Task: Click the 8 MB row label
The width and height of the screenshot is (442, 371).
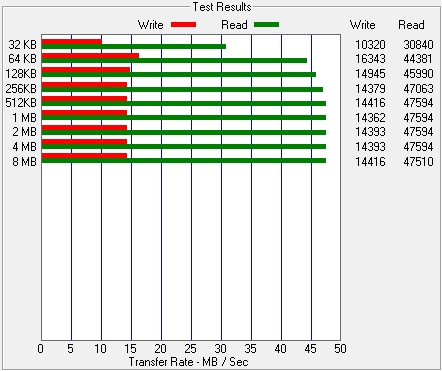Action: point(25,162)
